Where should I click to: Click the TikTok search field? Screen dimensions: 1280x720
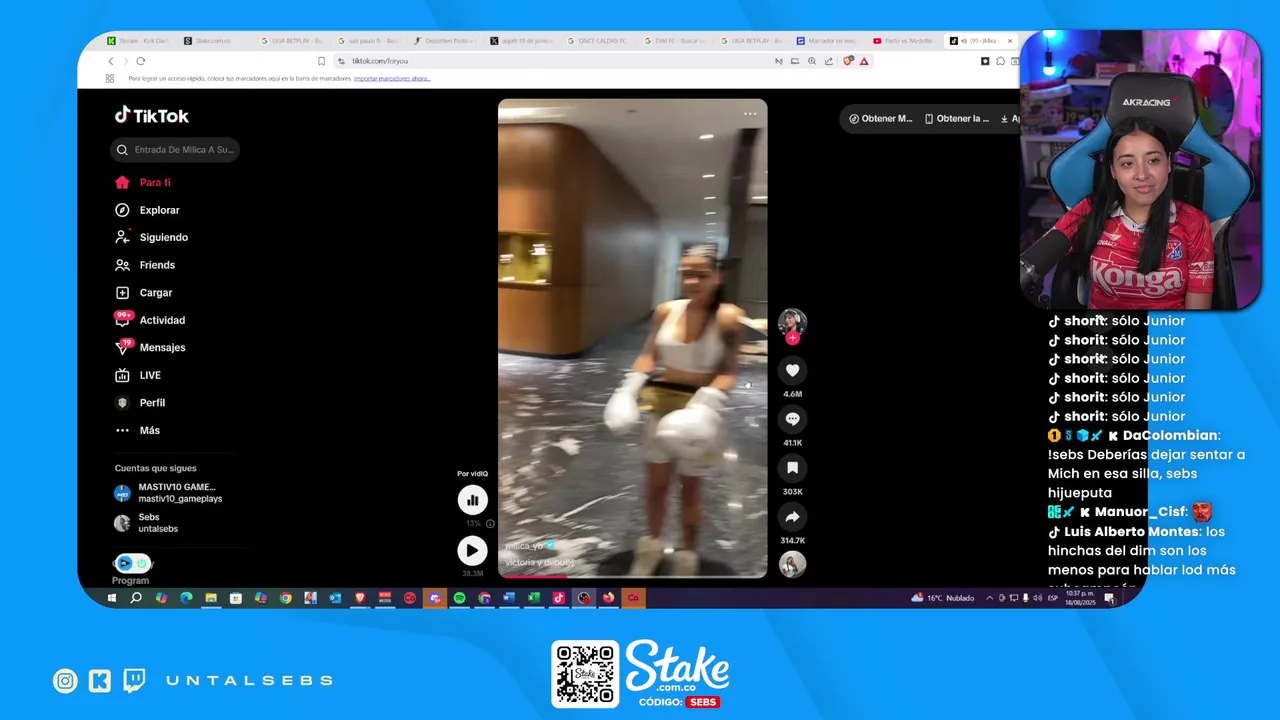175,149
